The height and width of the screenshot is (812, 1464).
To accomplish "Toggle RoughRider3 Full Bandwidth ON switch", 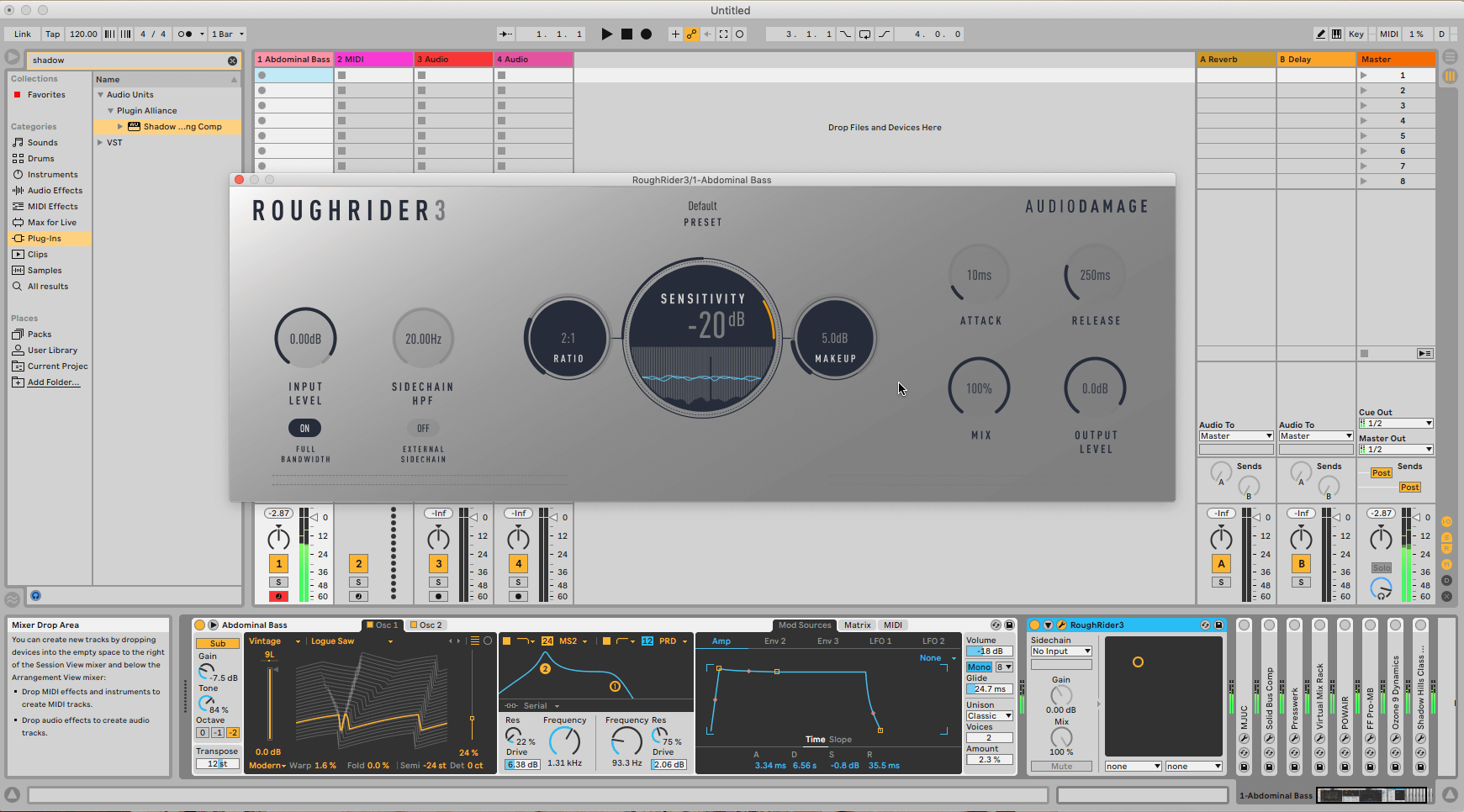I will click(x=304, y=429).
